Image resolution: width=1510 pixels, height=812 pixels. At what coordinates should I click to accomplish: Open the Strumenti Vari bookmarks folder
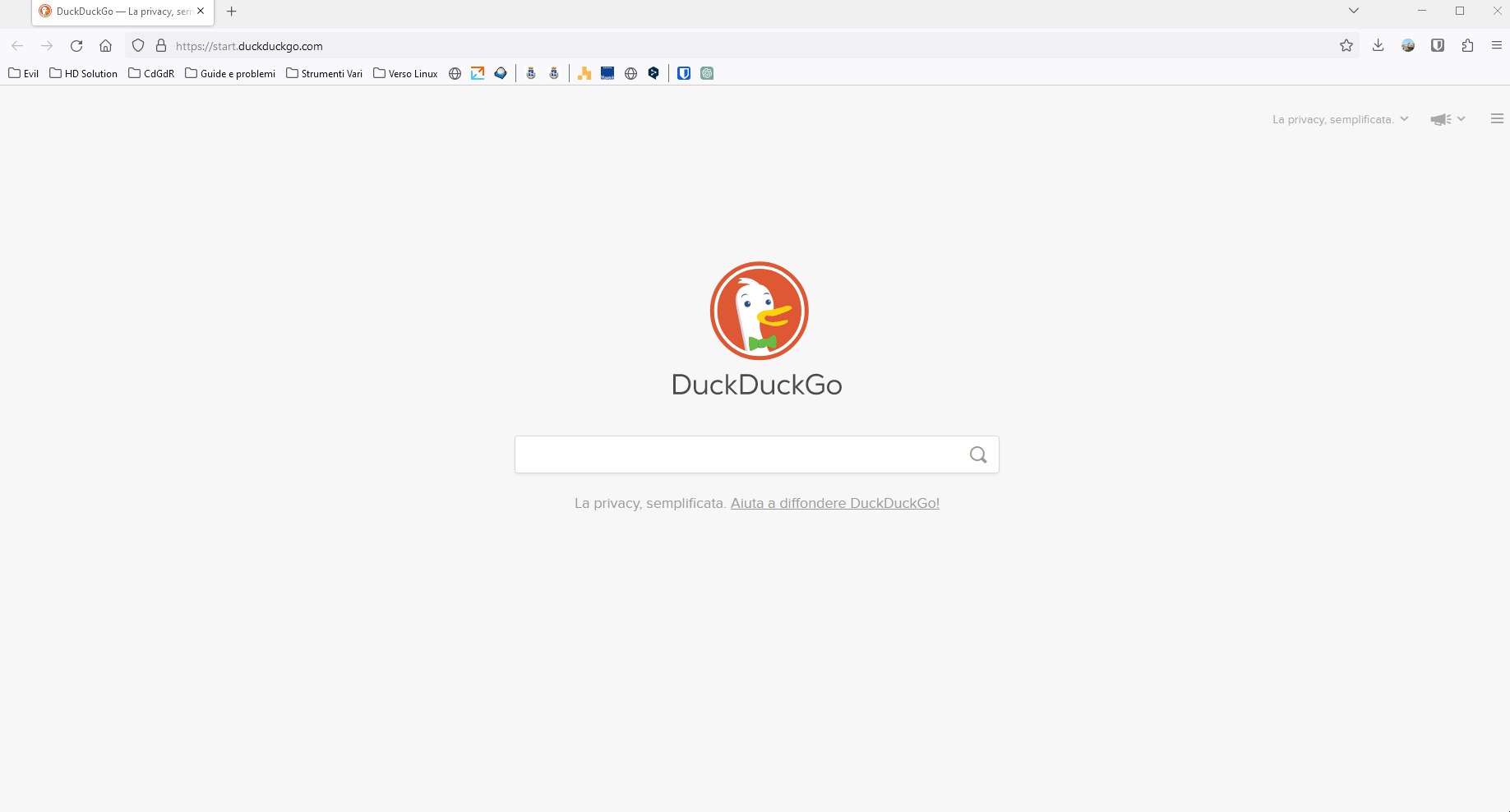click(324, 73)
